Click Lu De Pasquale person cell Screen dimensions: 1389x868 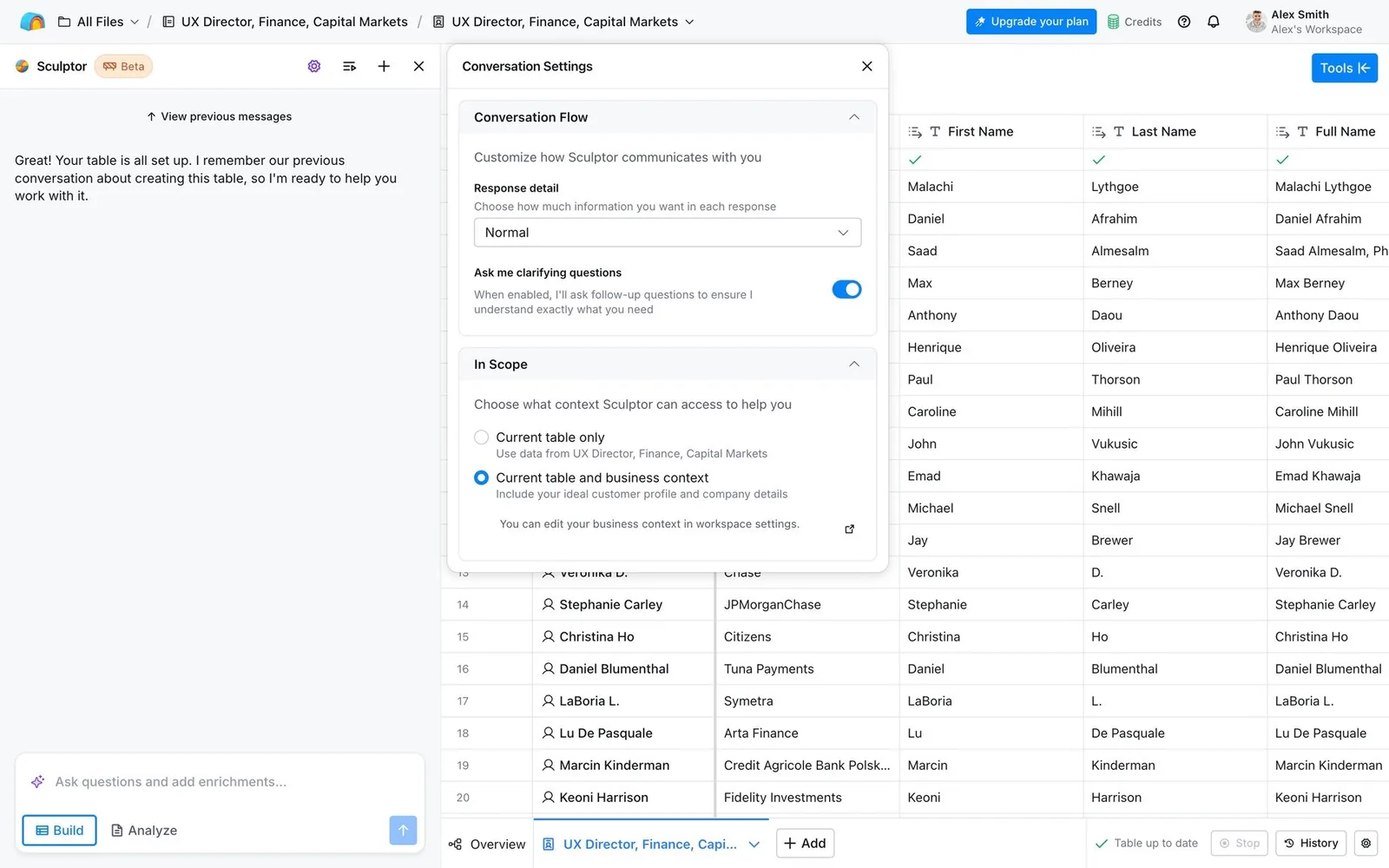(x=622, y=733)
